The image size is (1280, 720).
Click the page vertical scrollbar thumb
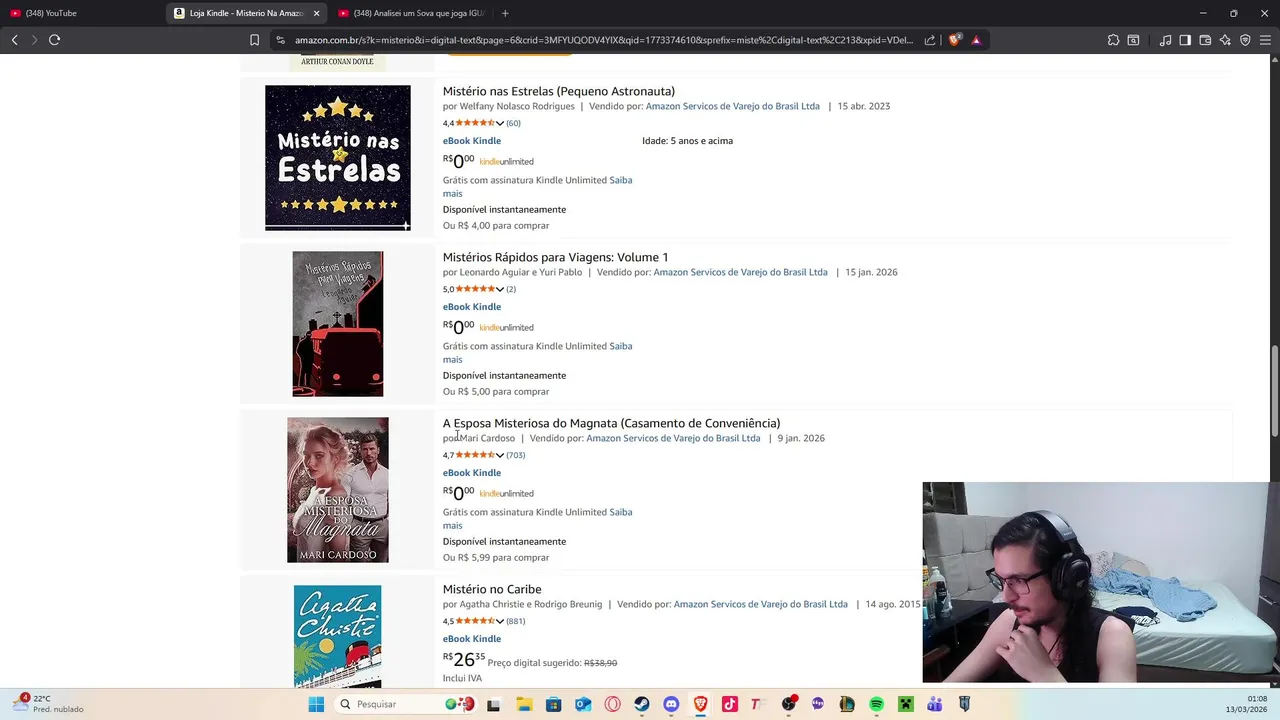coord(1274,391)
